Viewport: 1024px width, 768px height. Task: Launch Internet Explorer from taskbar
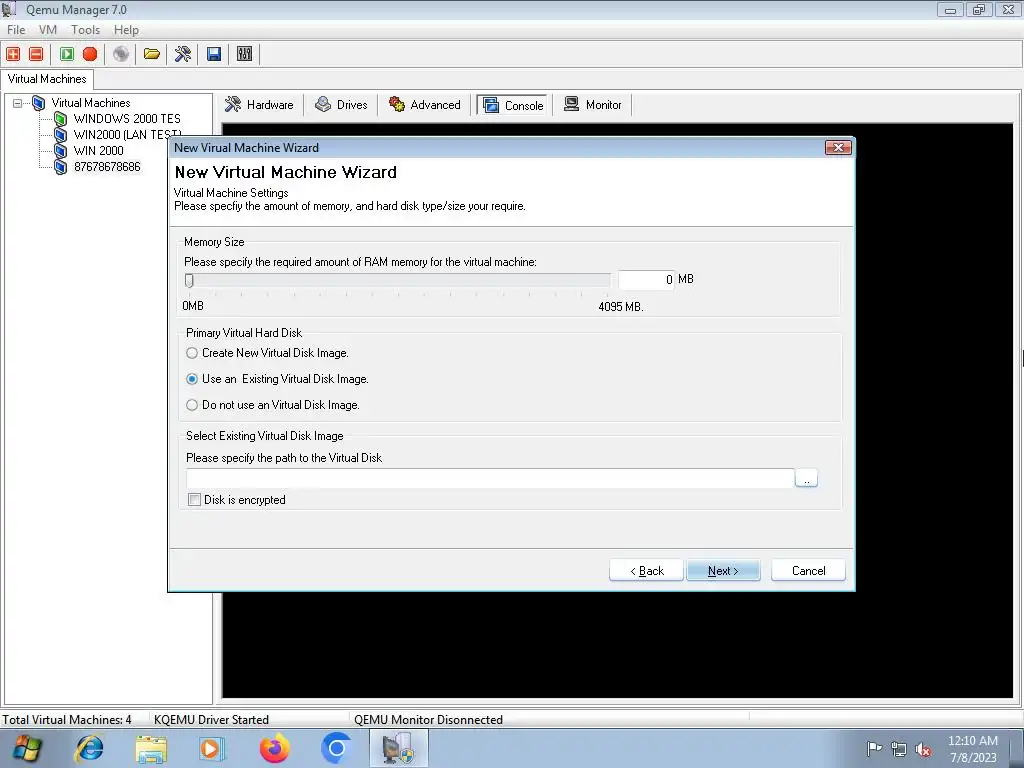click(x=89, y=749)
